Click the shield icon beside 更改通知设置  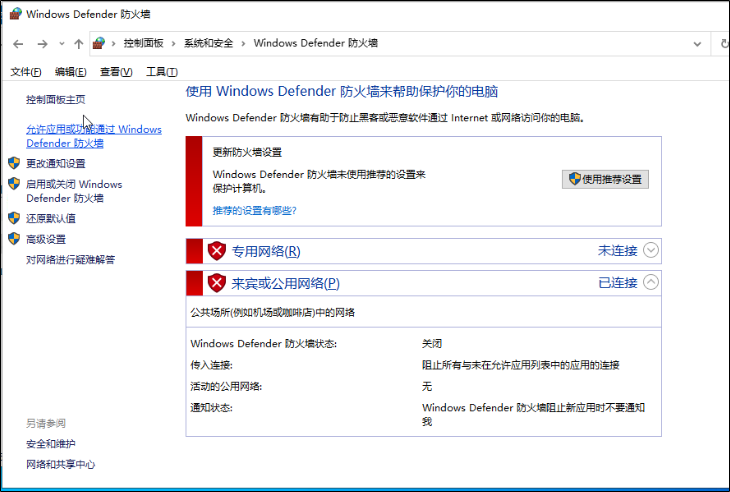click(14, 163)
